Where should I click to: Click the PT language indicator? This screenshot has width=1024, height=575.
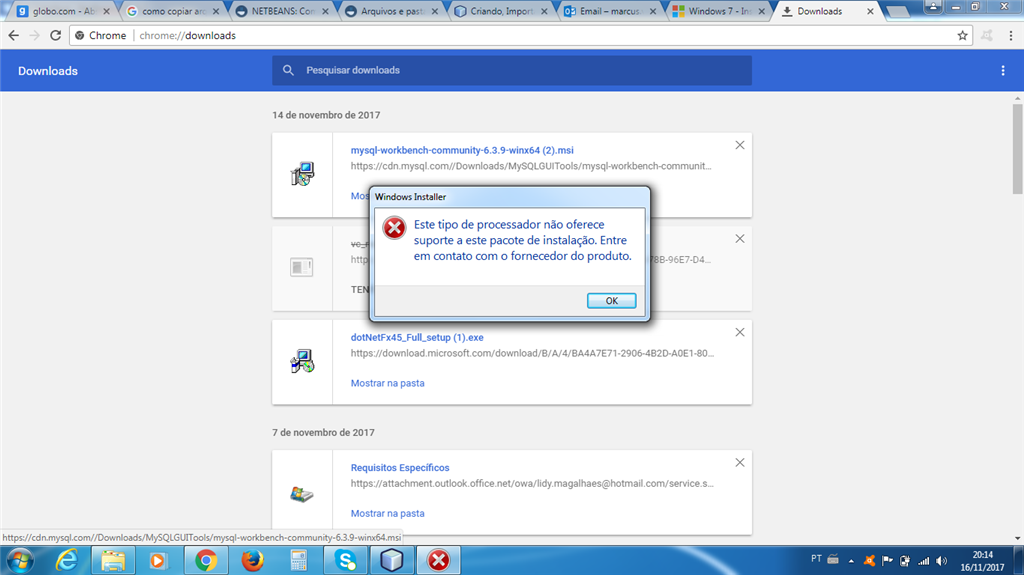(816, 559)
